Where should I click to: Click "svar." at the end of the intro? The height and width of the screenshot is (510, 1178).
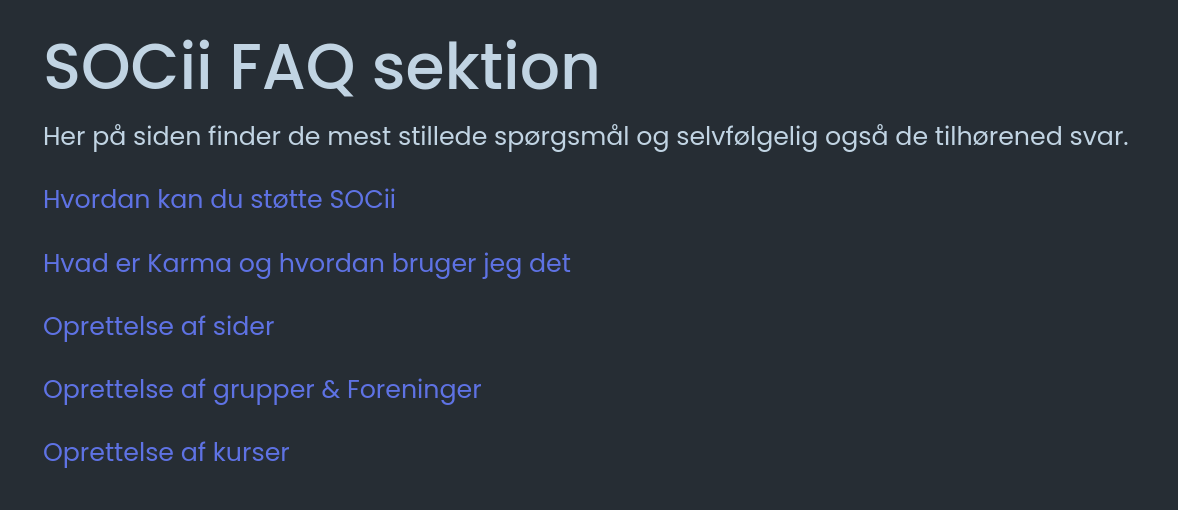(1102, 137)
